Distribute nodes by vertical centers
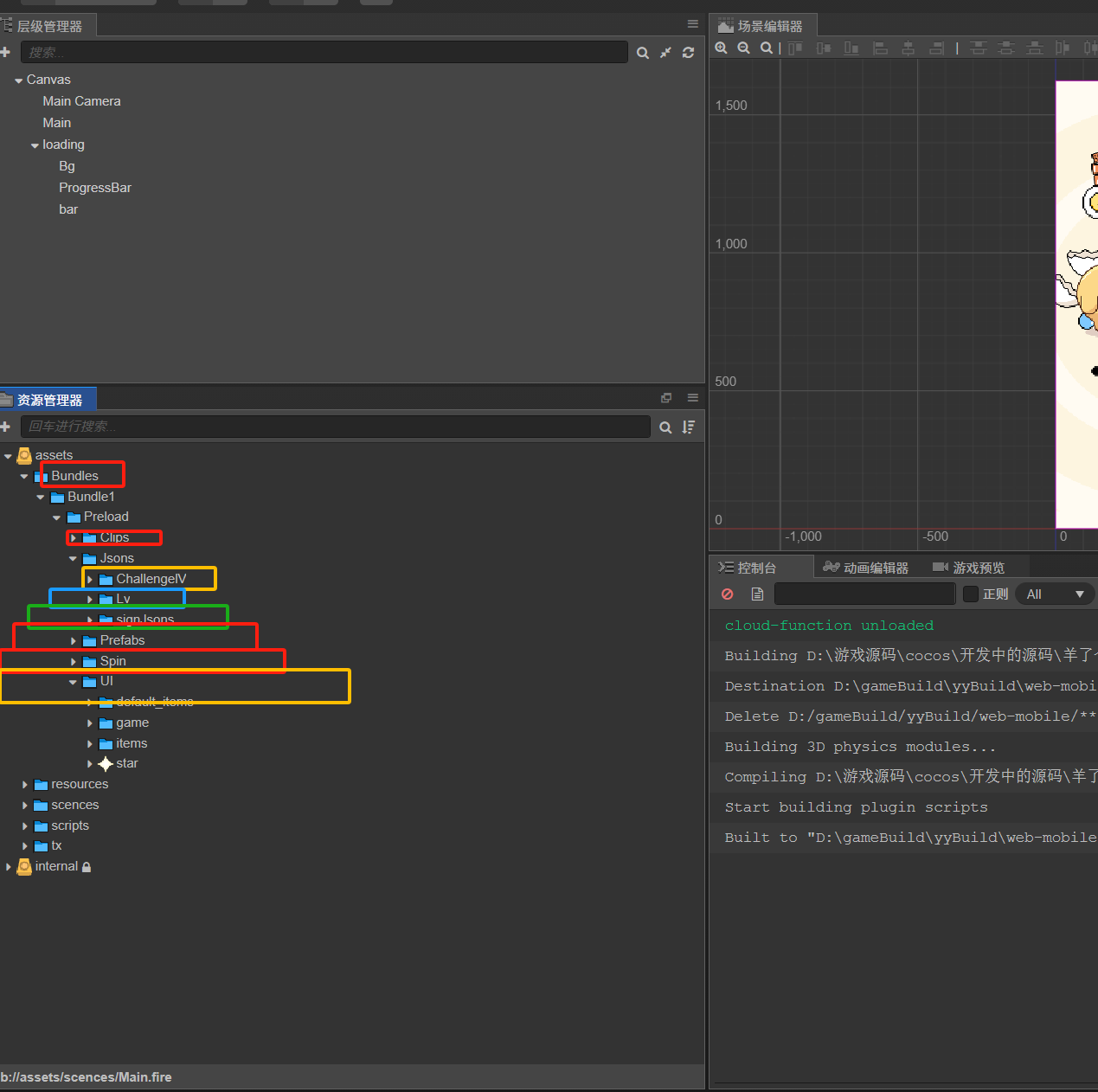1098x1092 pixels. [x=1006, y=48]
